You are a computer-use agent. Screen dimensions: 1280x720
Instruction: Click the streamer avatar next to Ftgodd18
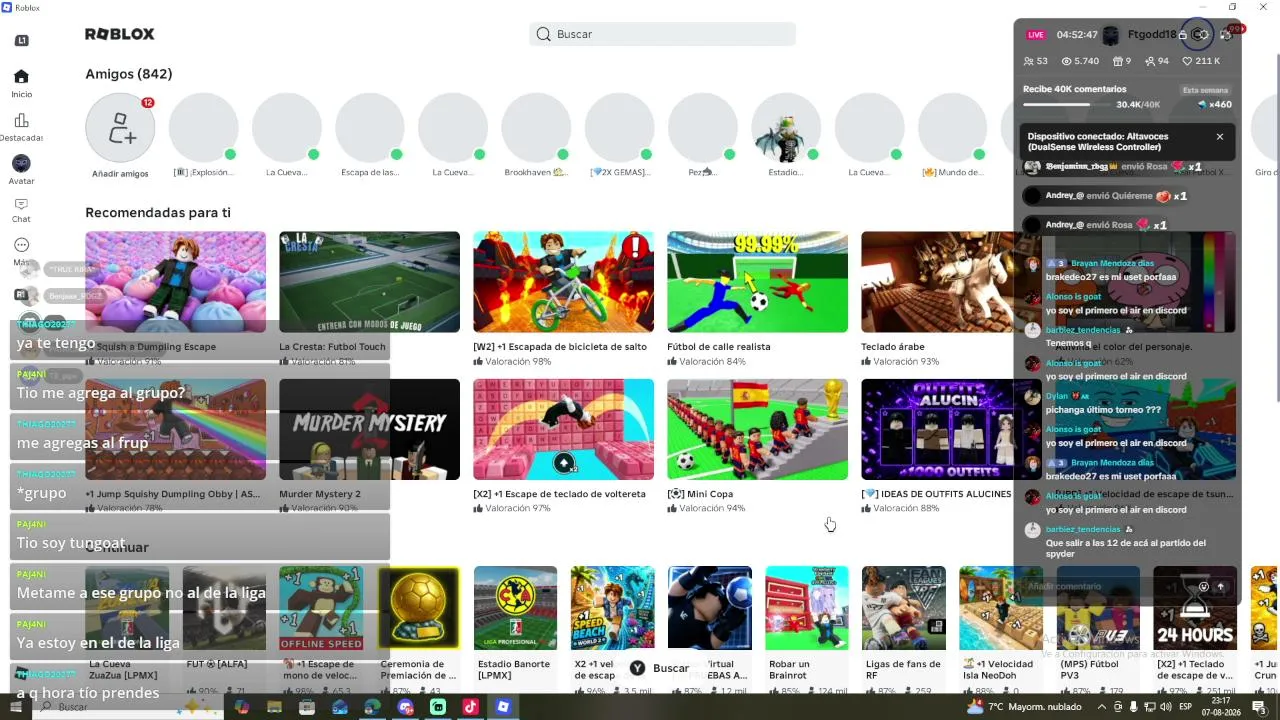pyautogui.click(x=1111, y=35)
